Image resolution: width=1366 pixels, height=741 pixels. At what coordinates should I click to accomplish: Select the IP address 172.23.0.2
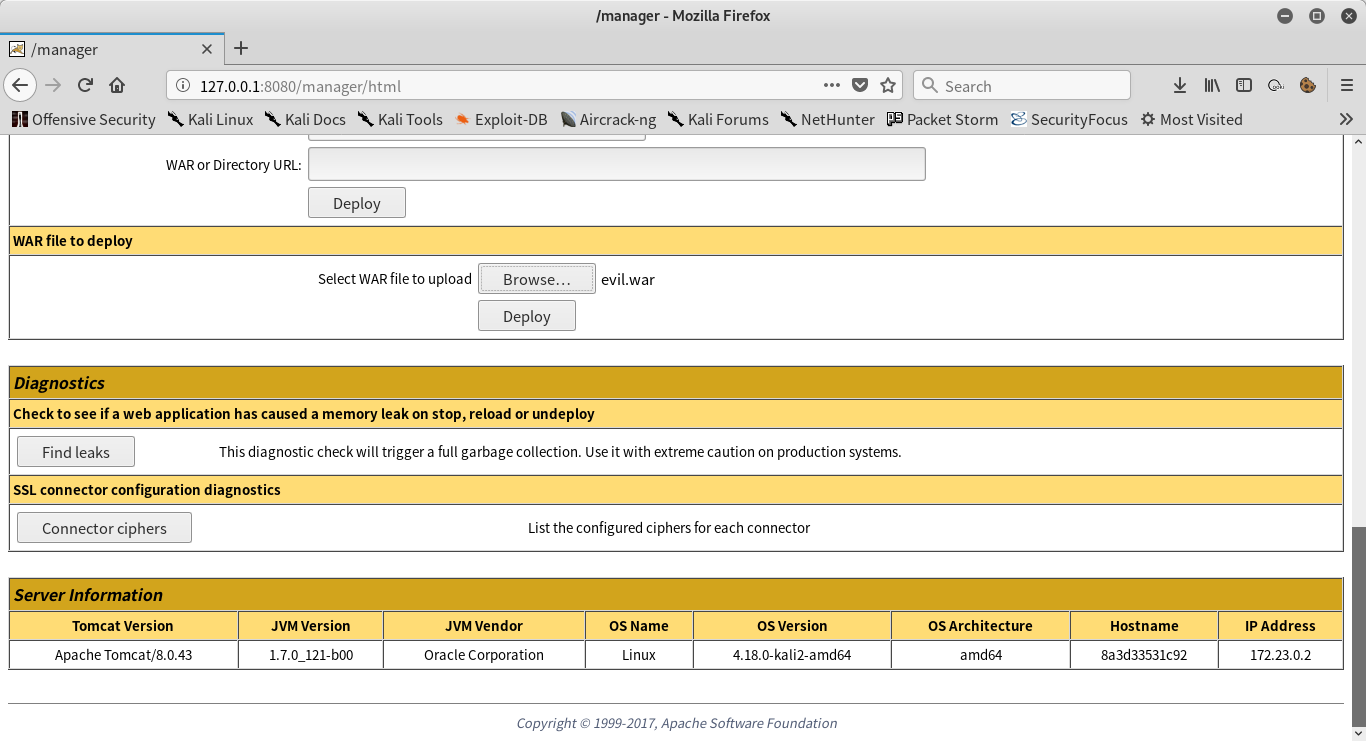1280,655
